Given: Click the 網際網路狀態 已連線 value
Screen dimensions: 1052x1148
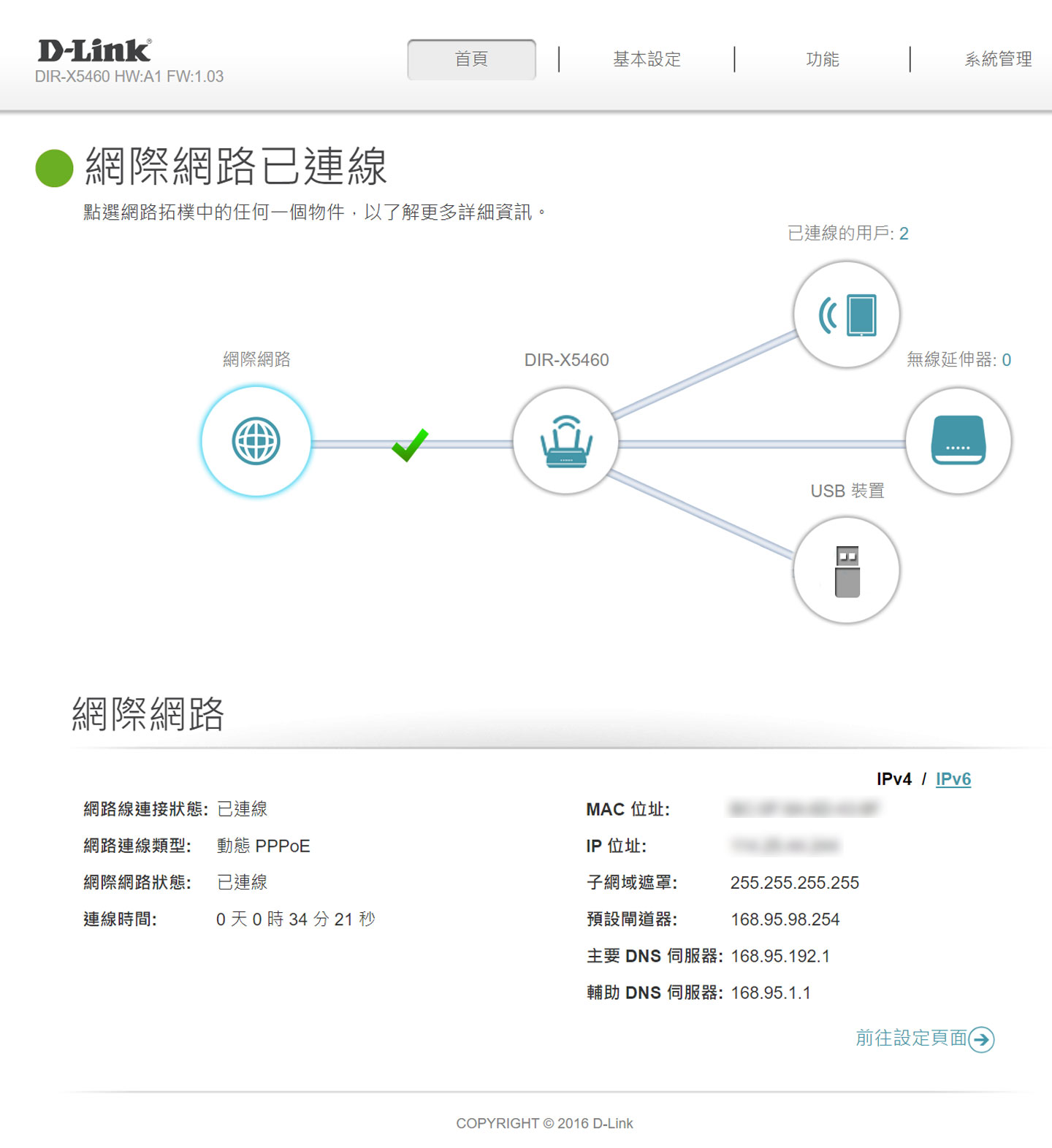Looking at the screenshot, I should pyautogui.click(x=242, y=882).
